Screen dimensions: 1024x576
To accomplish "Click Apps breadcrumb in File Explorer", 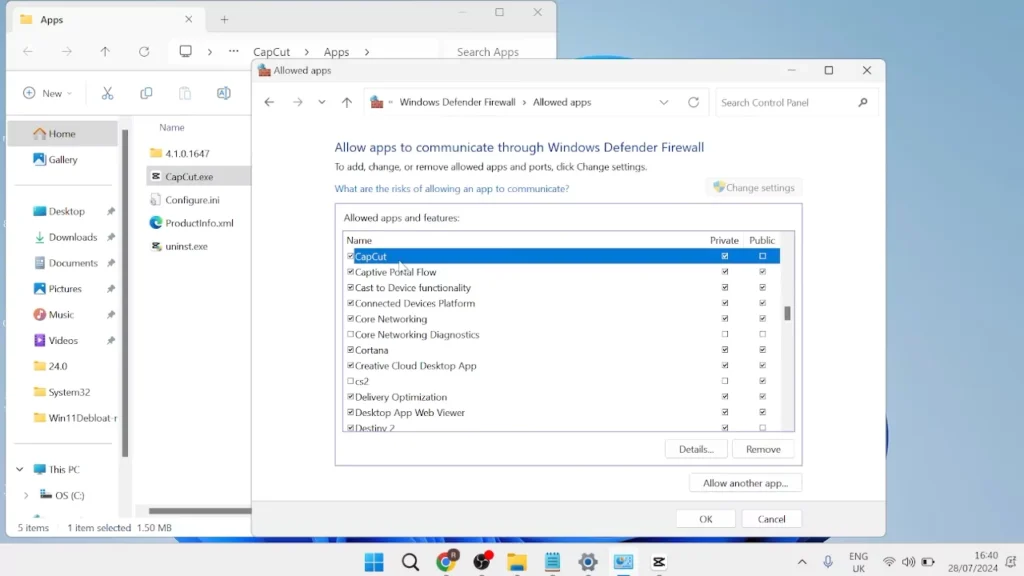I will pos(336,52).
